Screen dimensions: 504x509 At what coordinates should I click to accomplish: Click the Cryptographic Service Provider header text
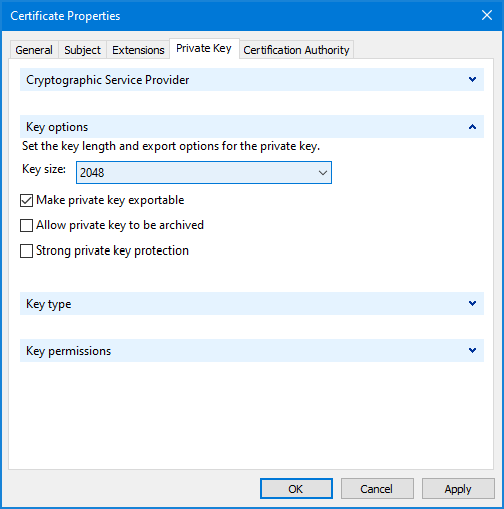coord(108,80)
